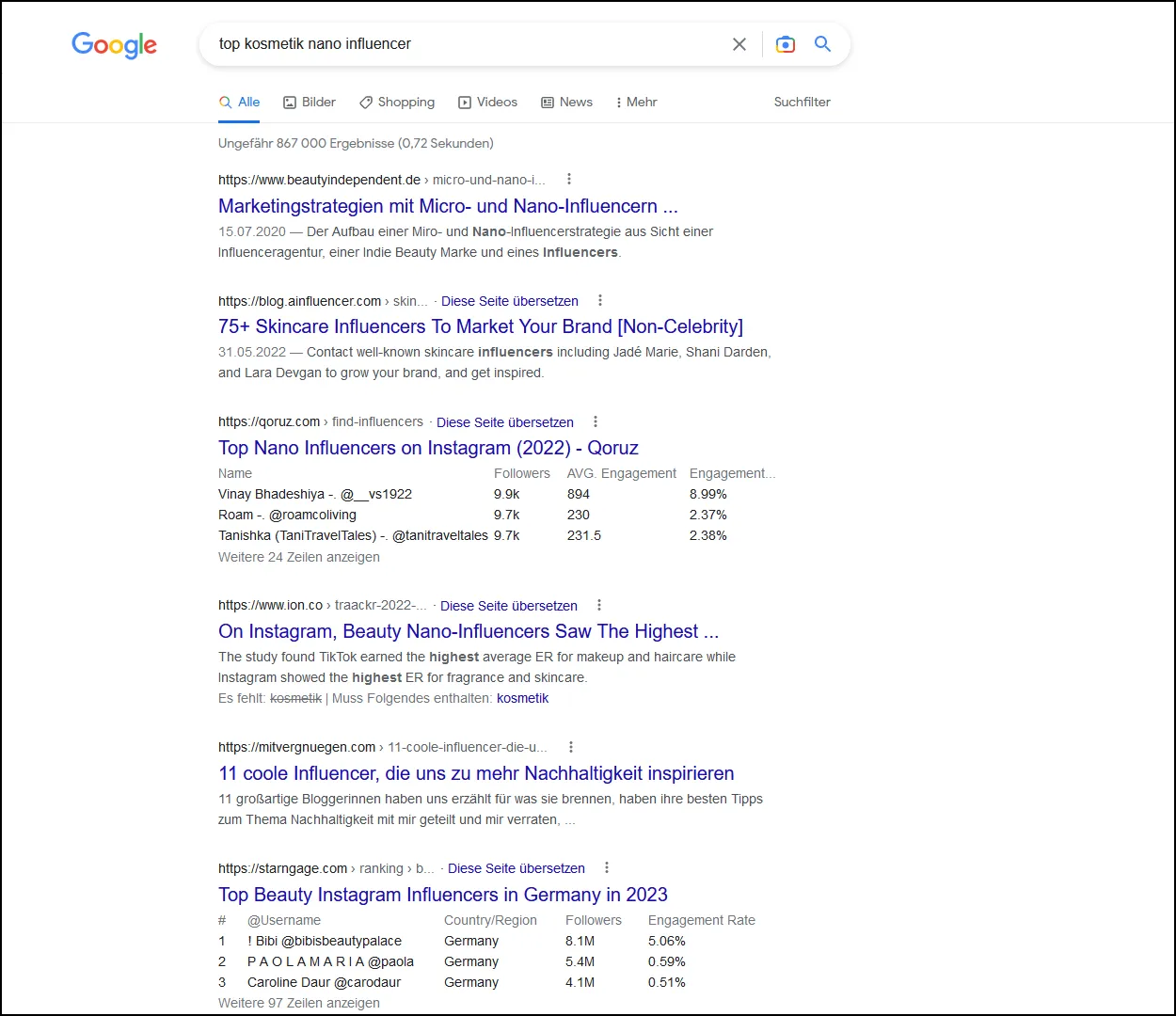This screenshot has width=1176, height=1016.
Task: Open three-dot menu for starngage.com result
Action: click(x=607, y=868)
